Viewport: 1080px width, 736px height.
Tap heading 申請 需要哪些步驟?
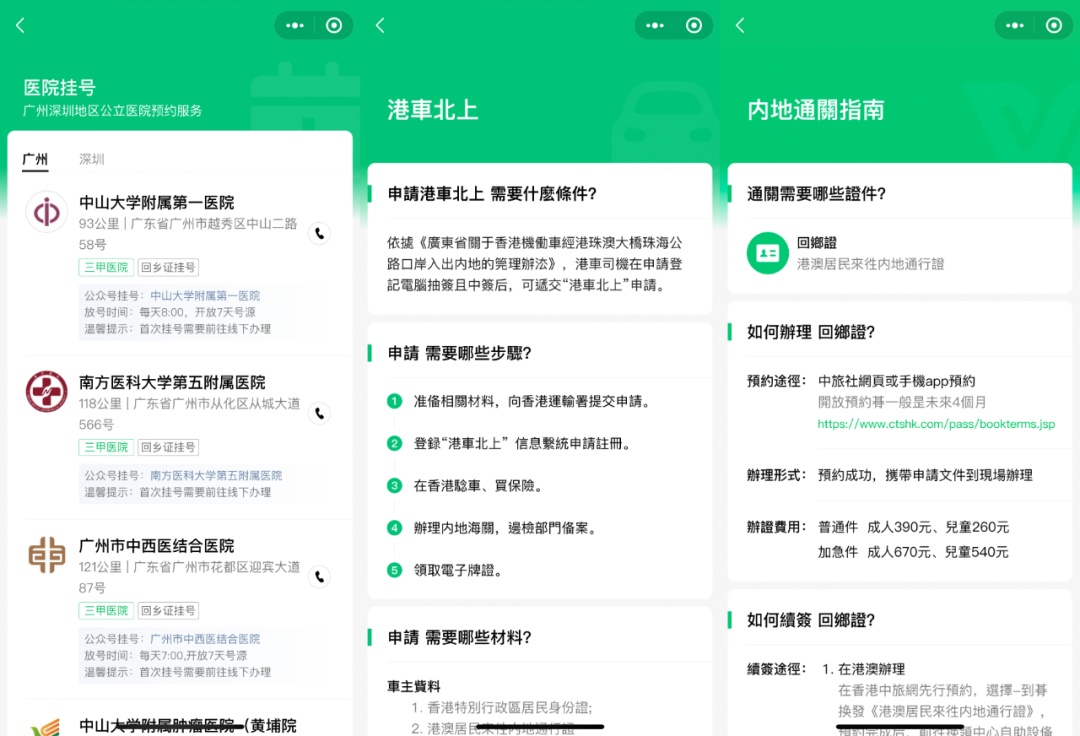459,353
